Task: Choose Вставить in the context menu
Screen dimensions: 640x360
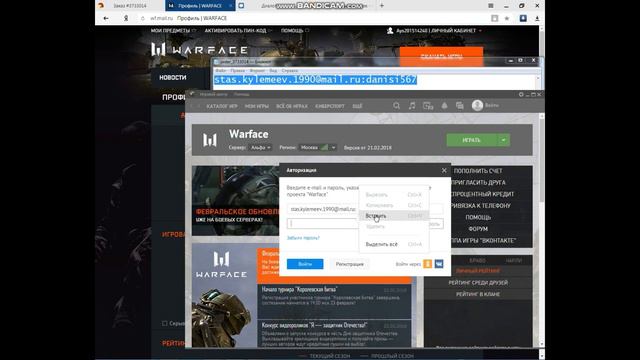Action: (394, 216)
